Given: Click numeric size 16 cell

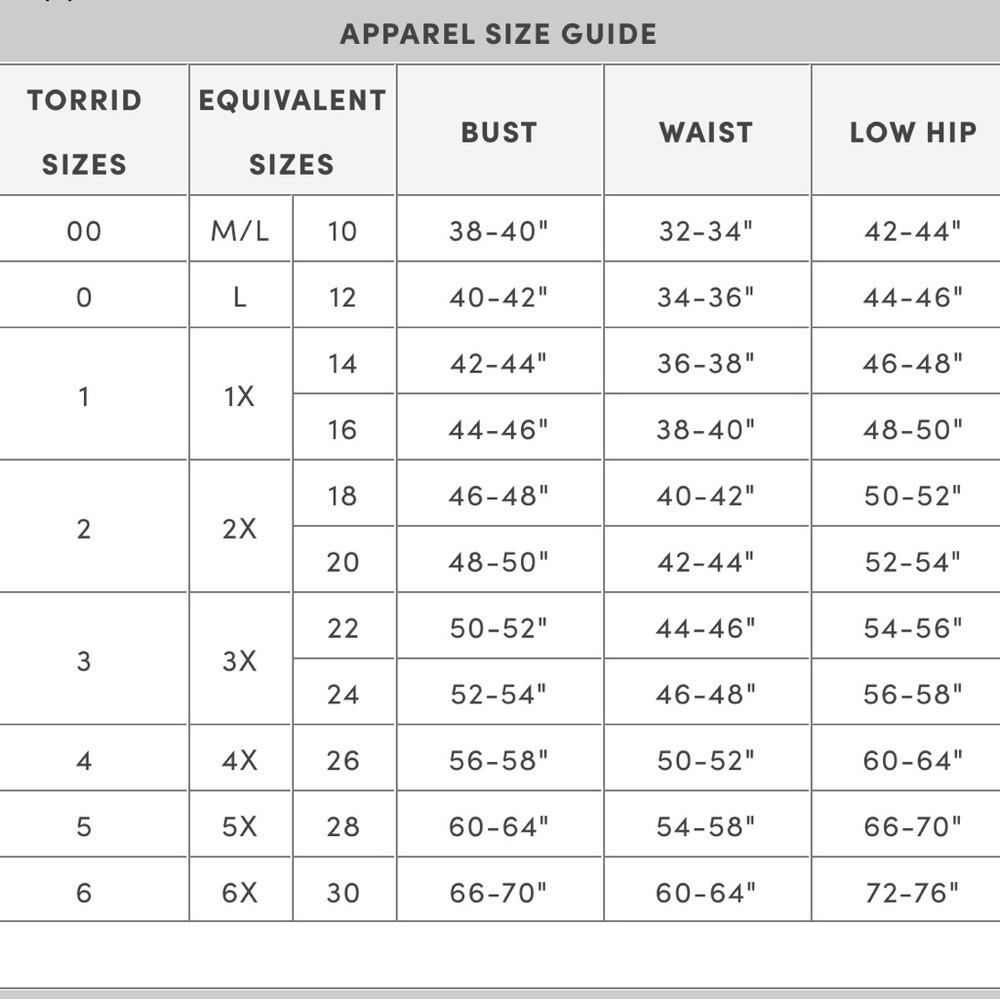Looking at the screenshot, I should pos(344,428).
